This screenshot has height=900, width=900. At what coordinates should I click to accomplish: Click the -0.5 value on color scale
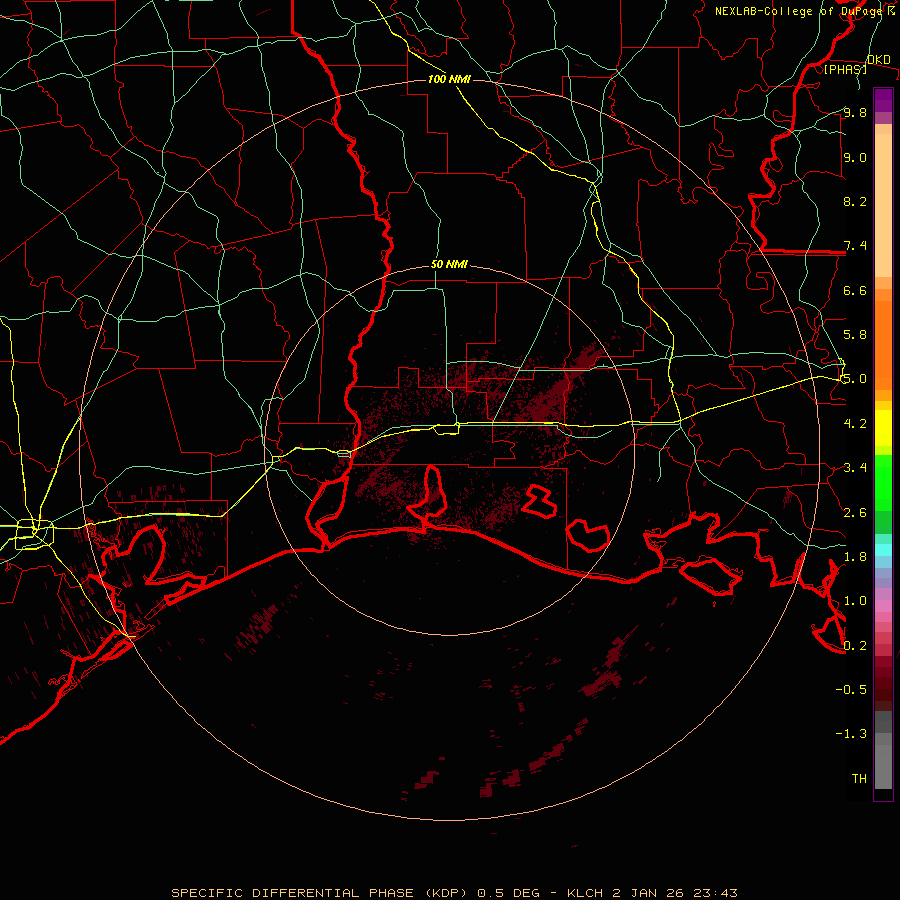tap(851, 689)
